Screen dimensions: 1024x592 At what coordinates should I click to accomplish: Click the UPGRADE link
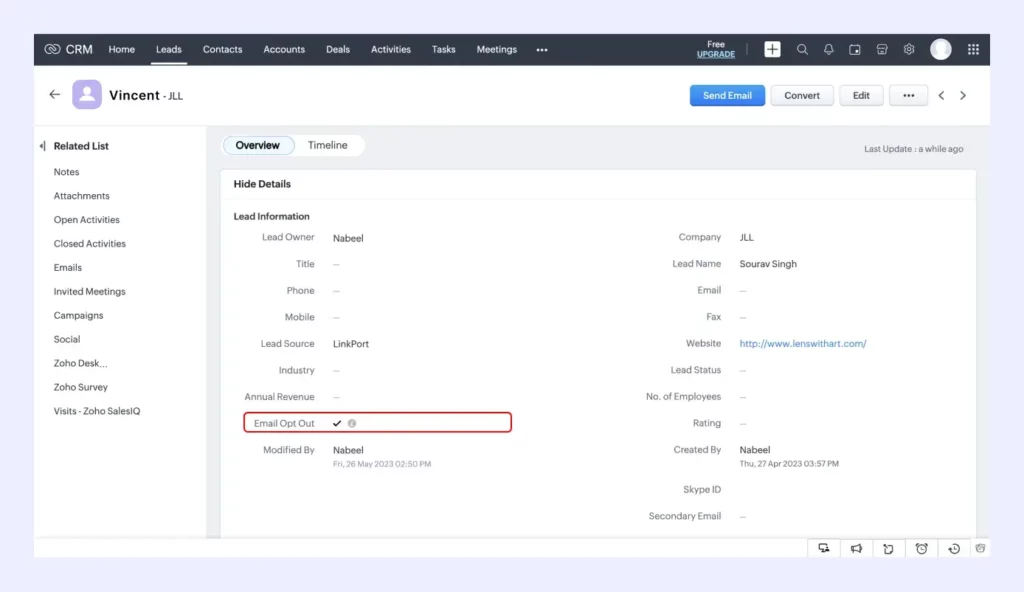click(716, 54)
